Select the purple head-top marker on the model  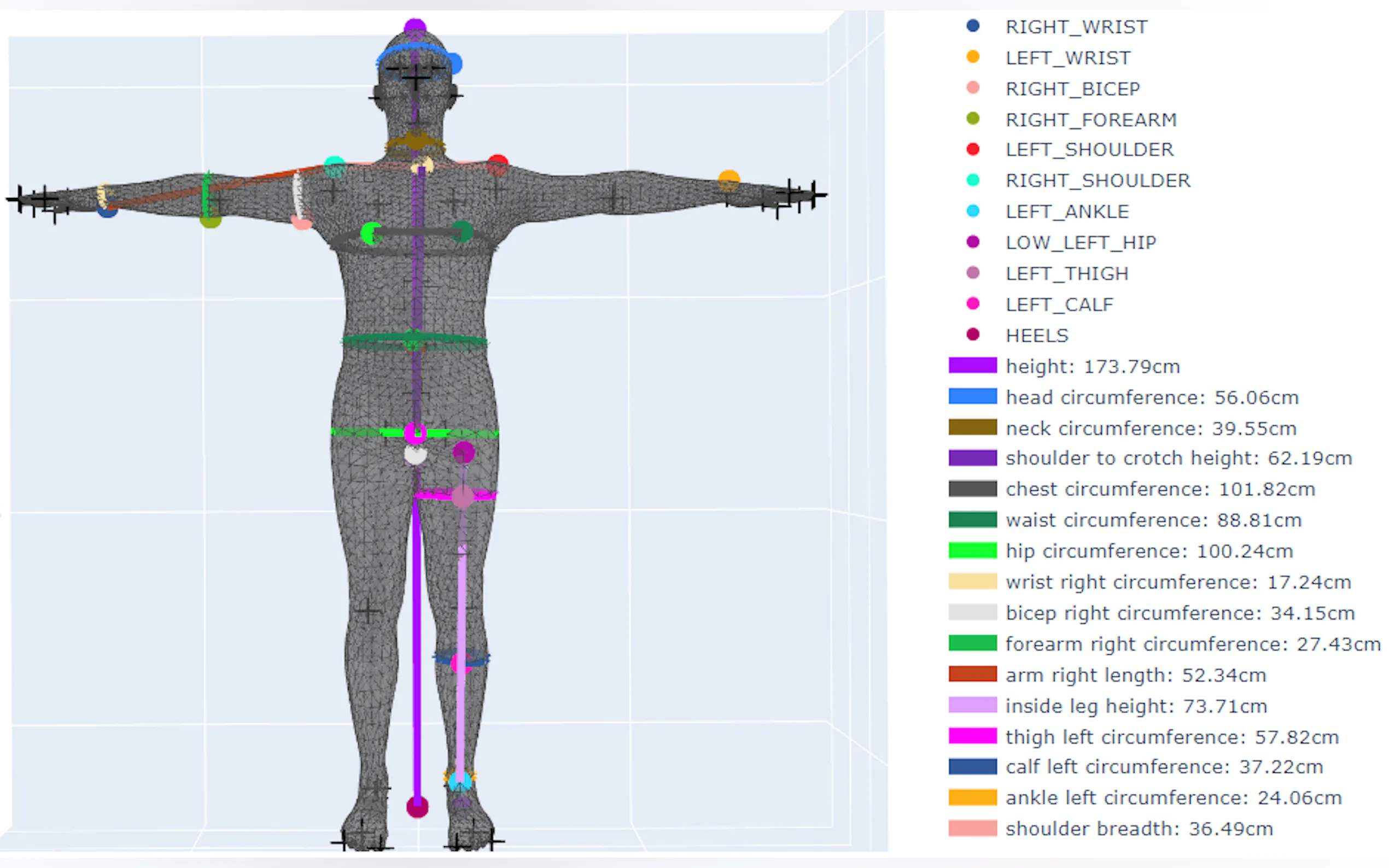[x=415, y=24]
